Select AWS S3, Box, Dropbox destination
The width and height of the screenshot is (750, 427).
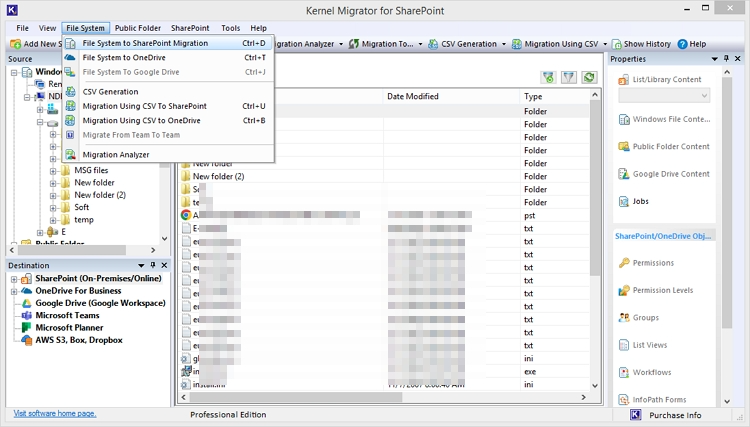[x=79, y=340]
